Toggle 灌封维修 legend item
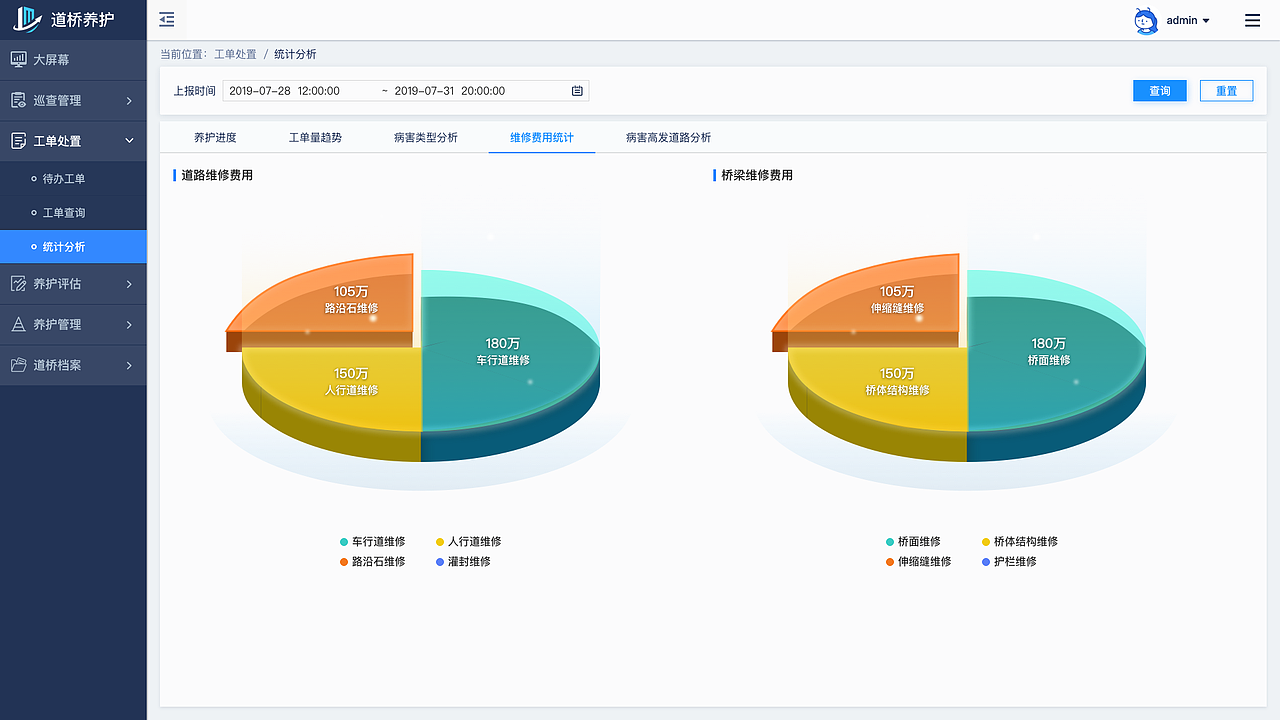Viewport: 1280px width, 720px height. [463, 561]
